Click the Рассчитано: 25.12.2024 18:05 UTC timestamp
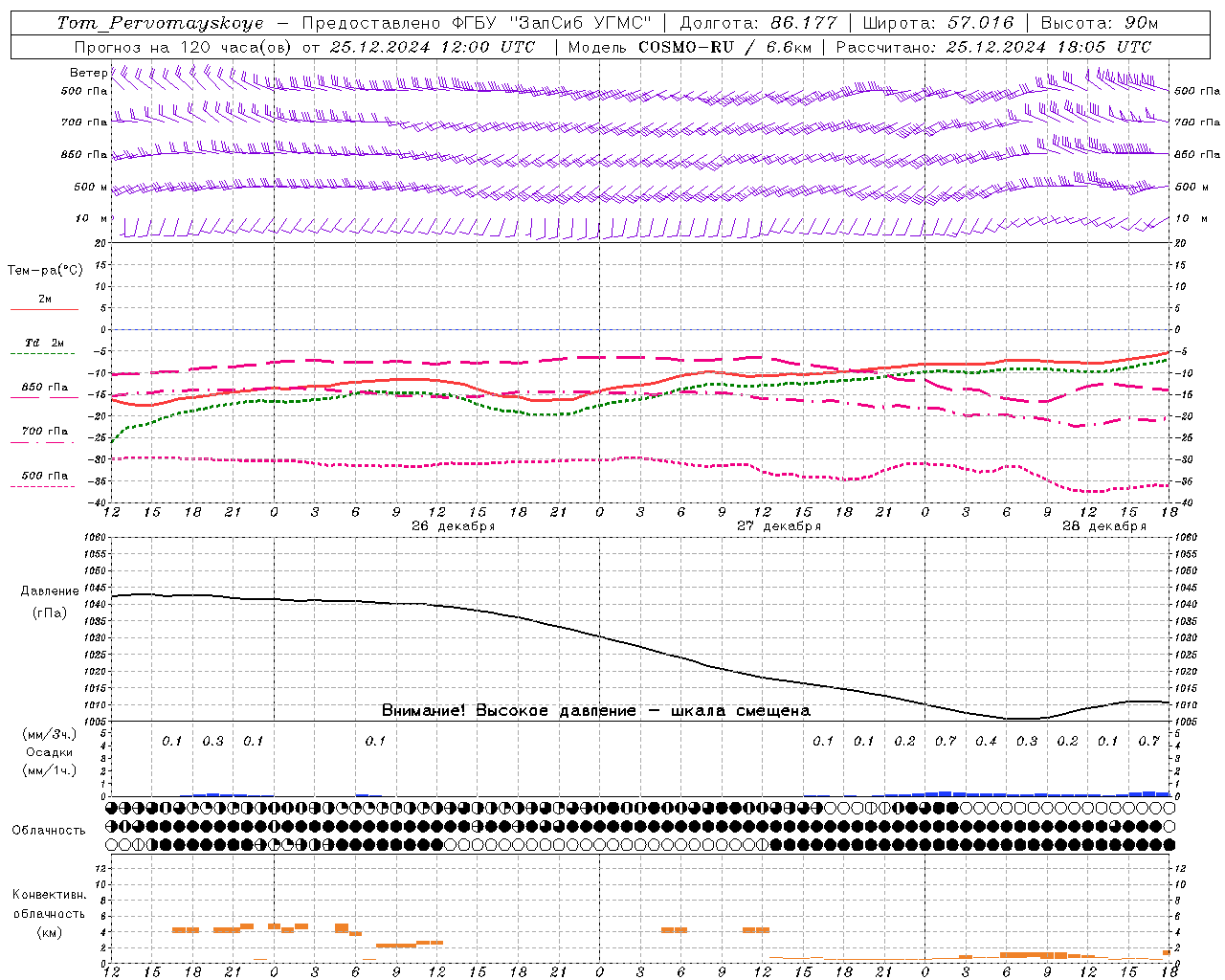Screen dimensions: 1225x980 point(993,47)
